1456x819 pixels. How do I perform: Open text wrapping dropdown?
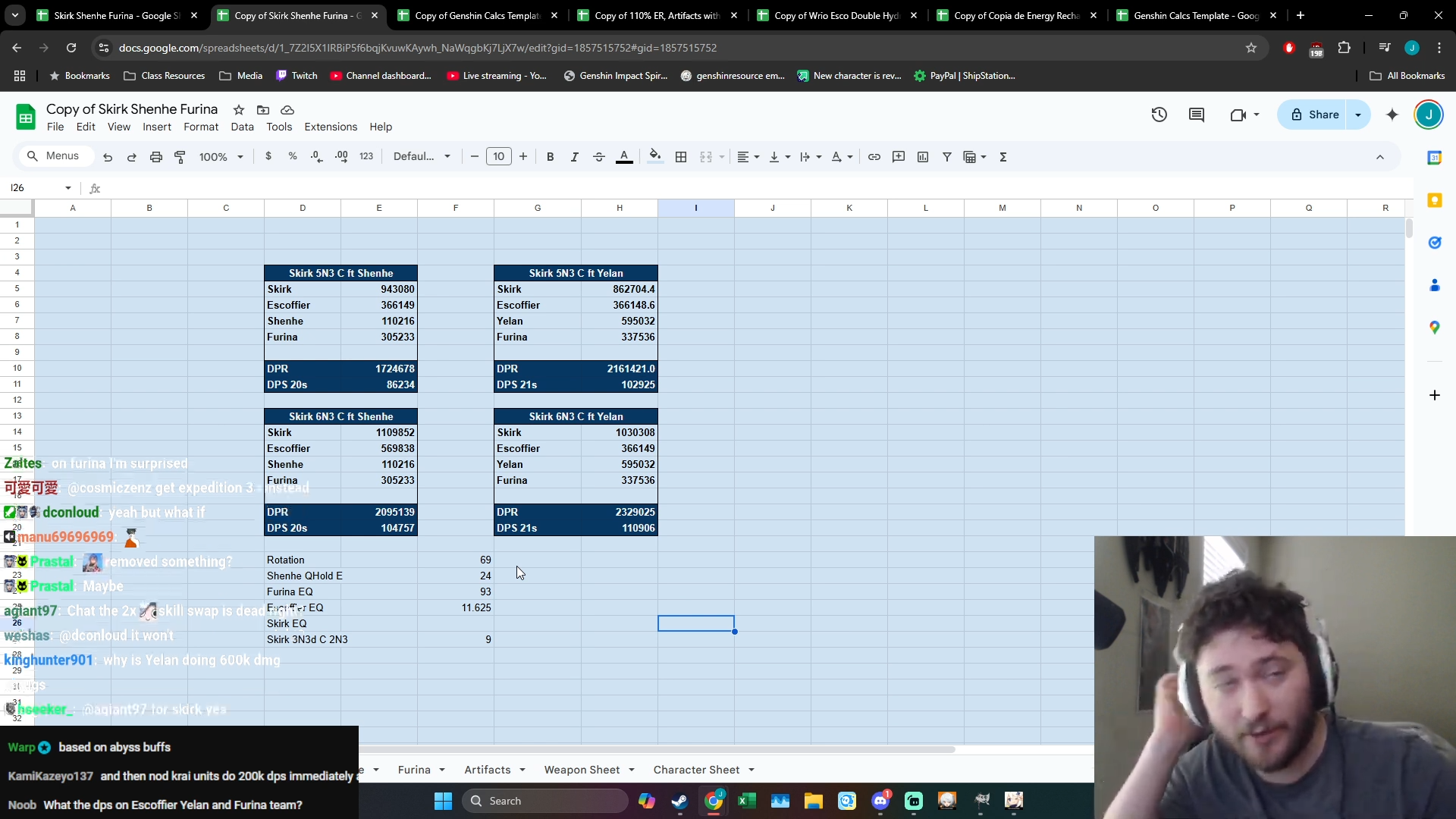pos(811,157)
